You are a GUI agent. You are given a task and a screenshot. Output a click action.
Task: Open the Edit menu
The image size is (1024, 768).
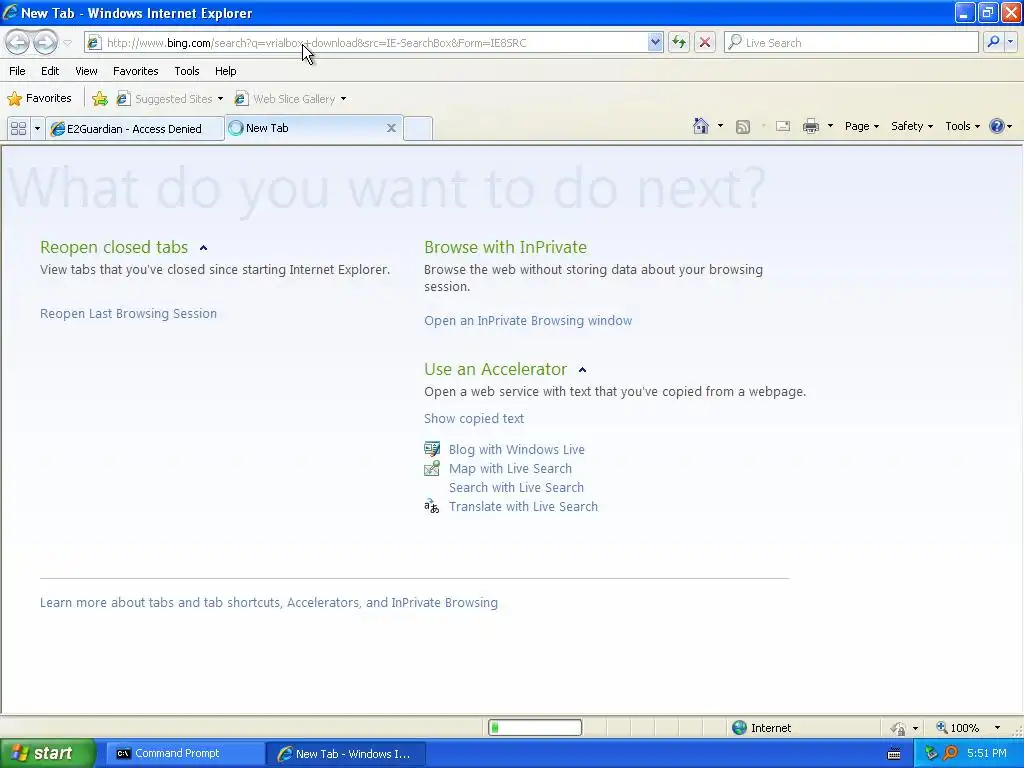click(50, 71)
